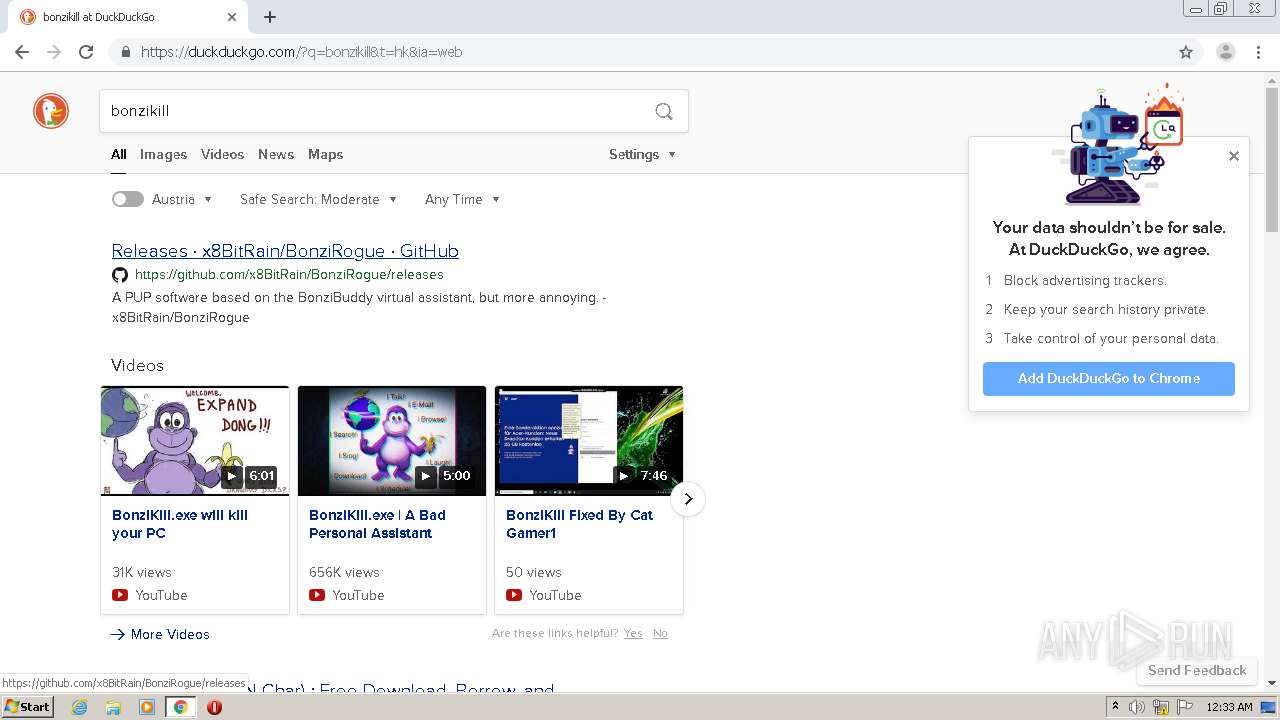
Task: Open the Any Time filter dropdown
Action: 463,199
